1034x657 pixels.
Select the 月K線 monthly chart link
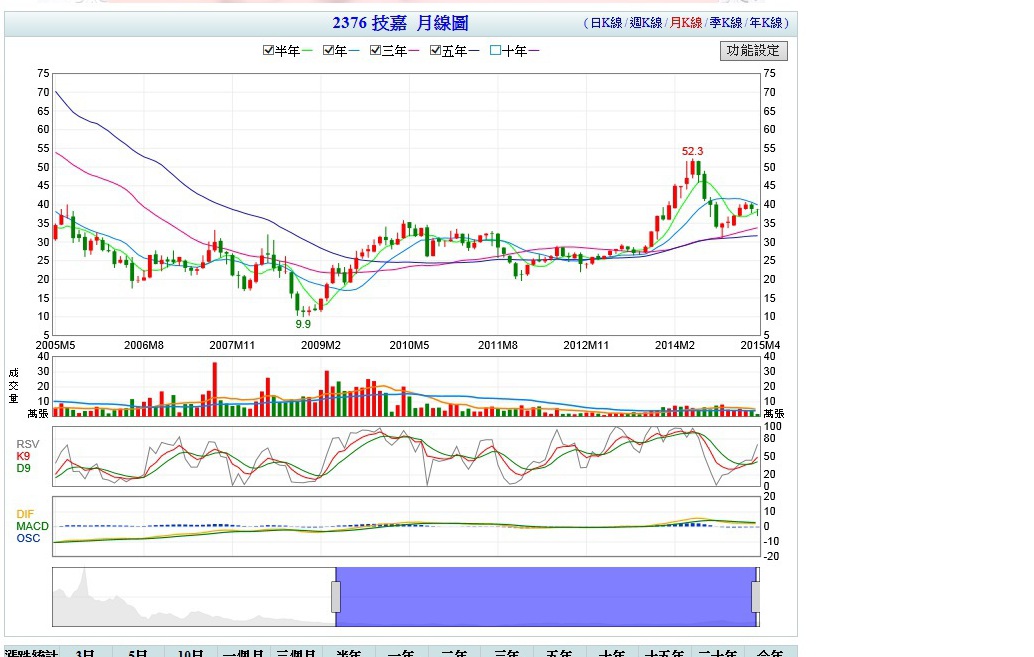click(685, 23)
